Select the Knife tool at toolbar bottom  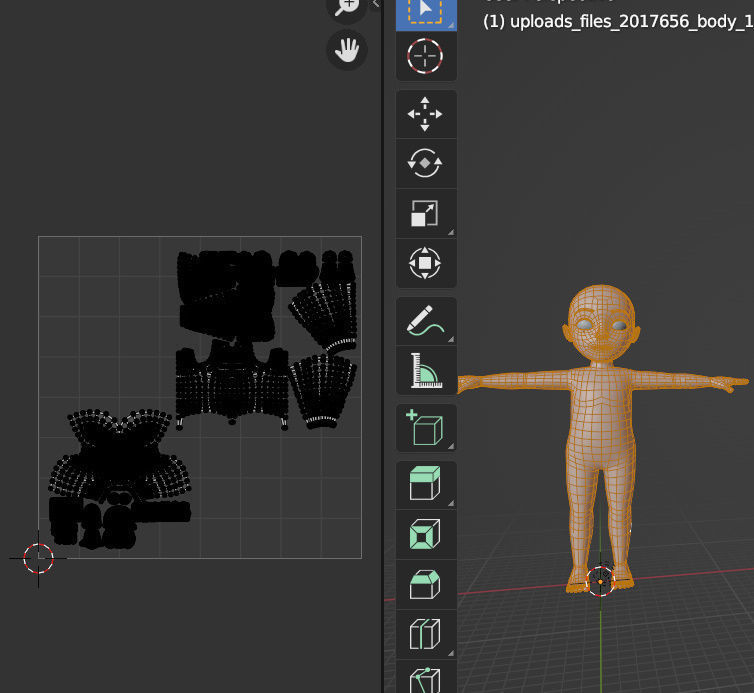pyautogui.click(x=426, y=677)
